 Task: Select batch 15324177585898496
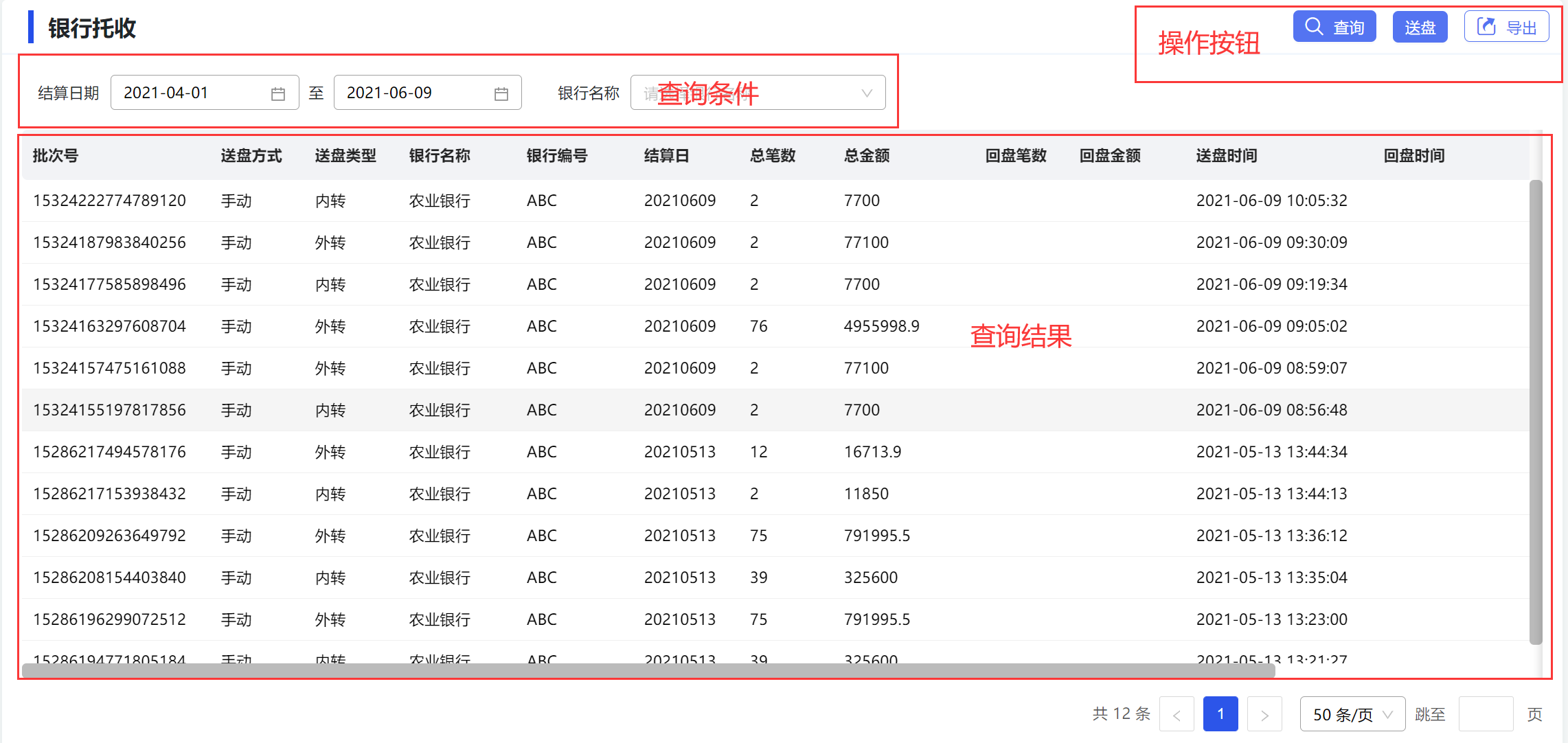[110, 284]
